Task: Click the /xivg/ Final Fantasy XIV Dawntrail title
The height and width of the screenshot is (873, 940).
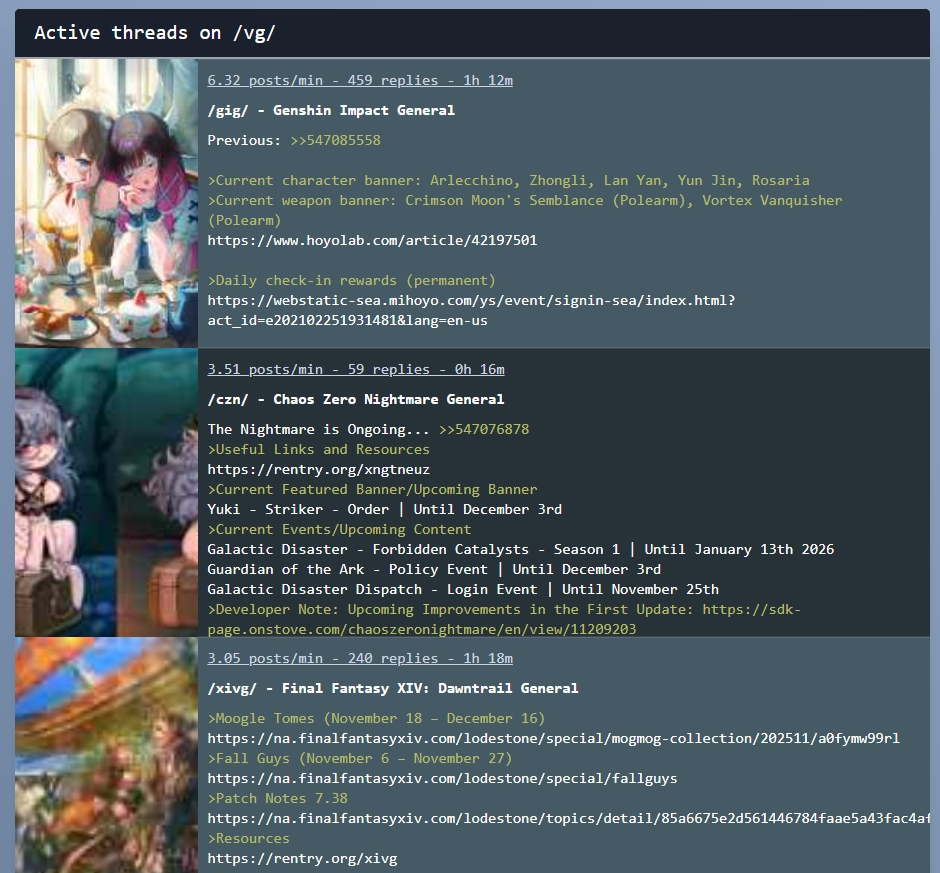Action: pyautogui.click(x=393, y=688)
